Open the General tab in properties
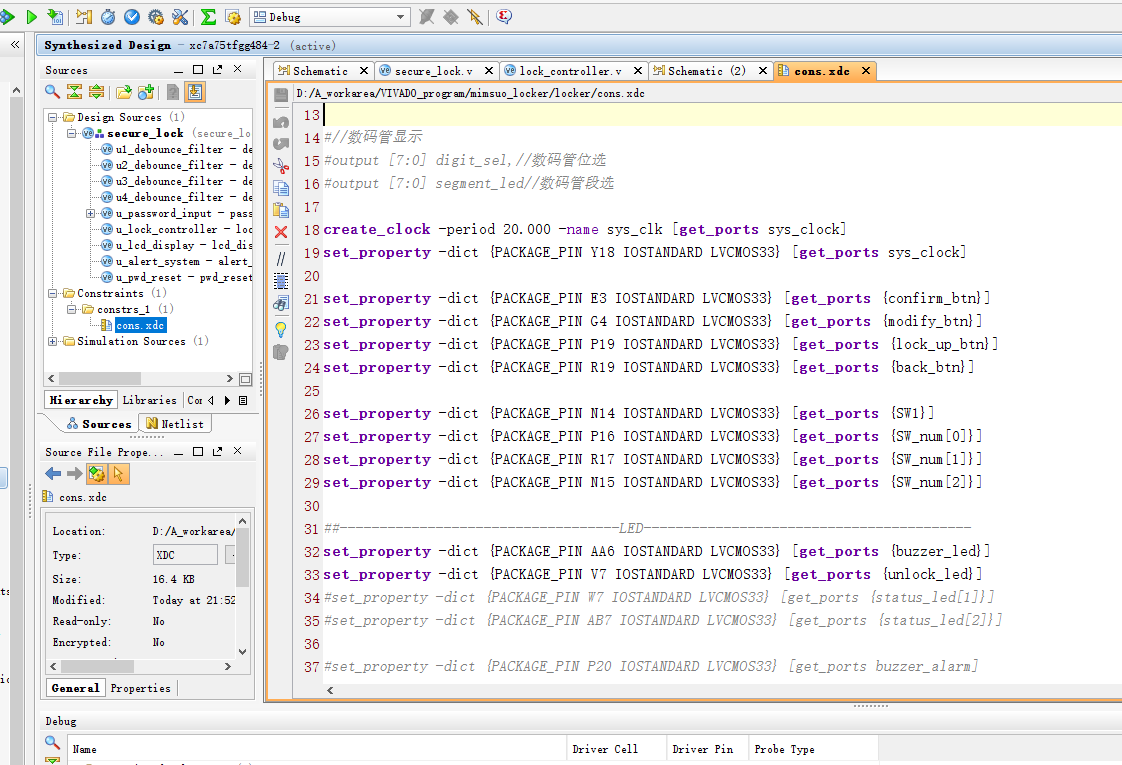The height and width of the screenshot is (765, 1122). 75,688
